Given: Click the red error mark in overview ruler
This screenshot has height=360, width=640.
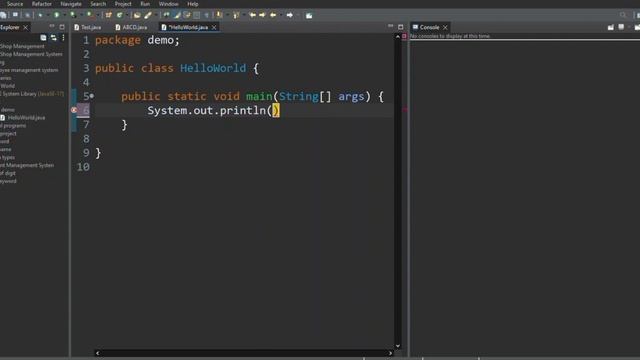Looking at the screenshot, I should [x=405, y=109].
